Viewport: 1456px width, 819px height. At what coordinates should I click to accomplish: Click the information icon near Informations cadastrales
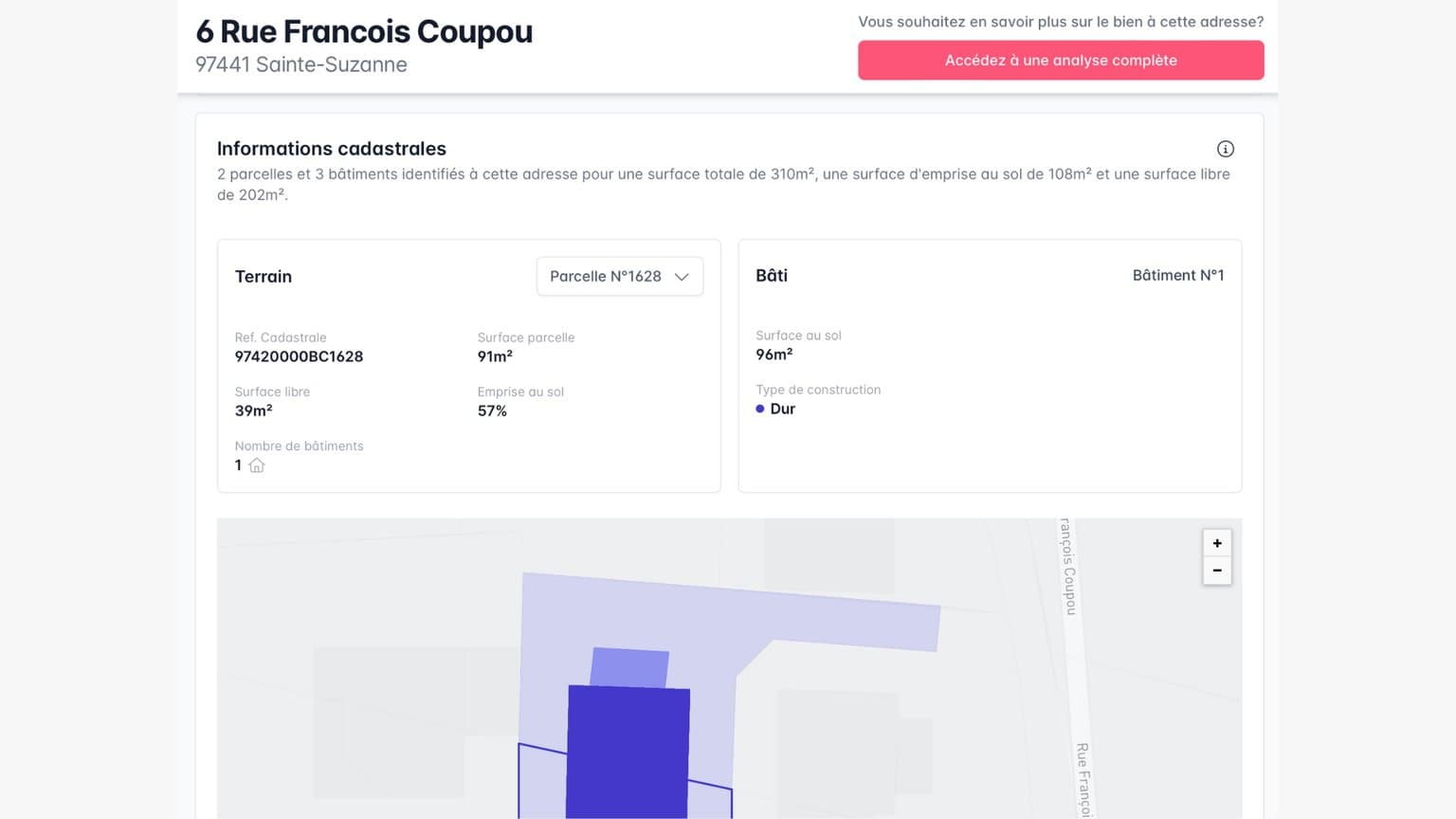tap(1226, 149)
